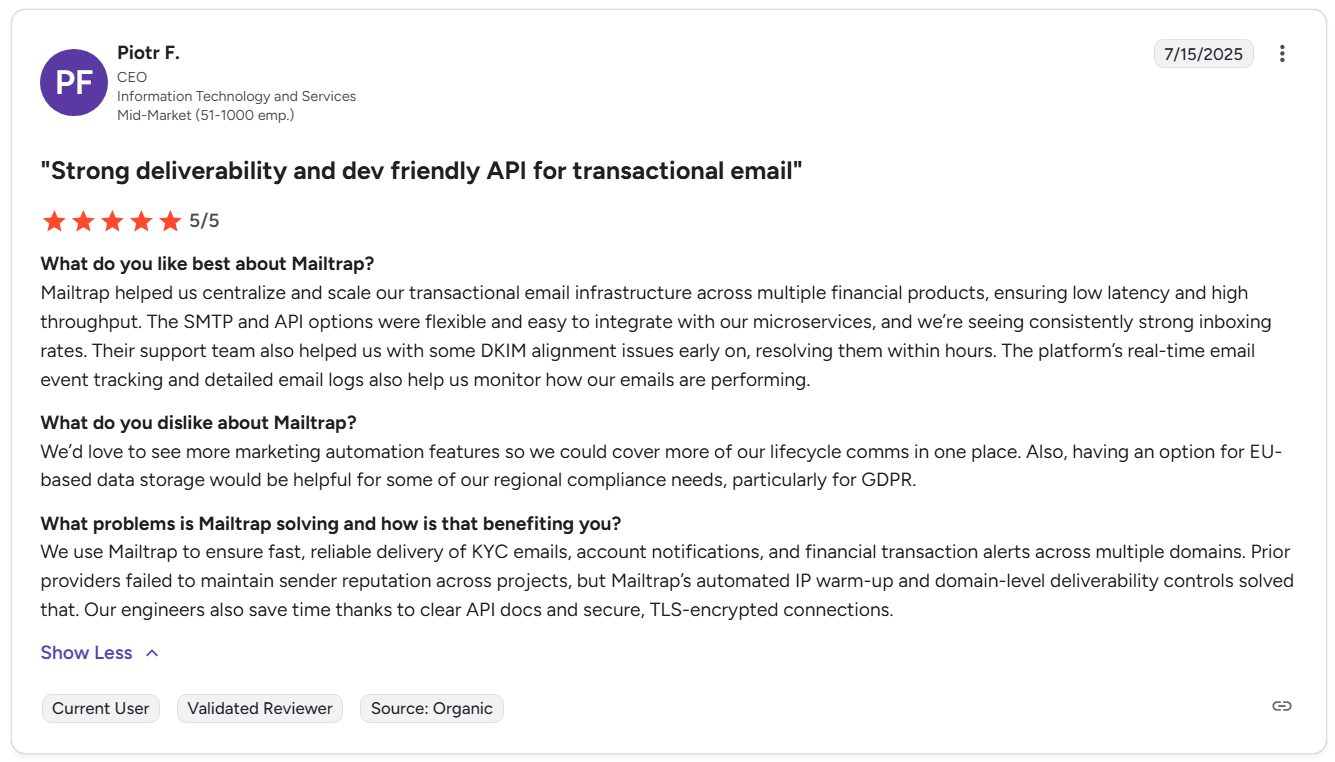Click the 7/15/2025 date chip

[1203, 53]
